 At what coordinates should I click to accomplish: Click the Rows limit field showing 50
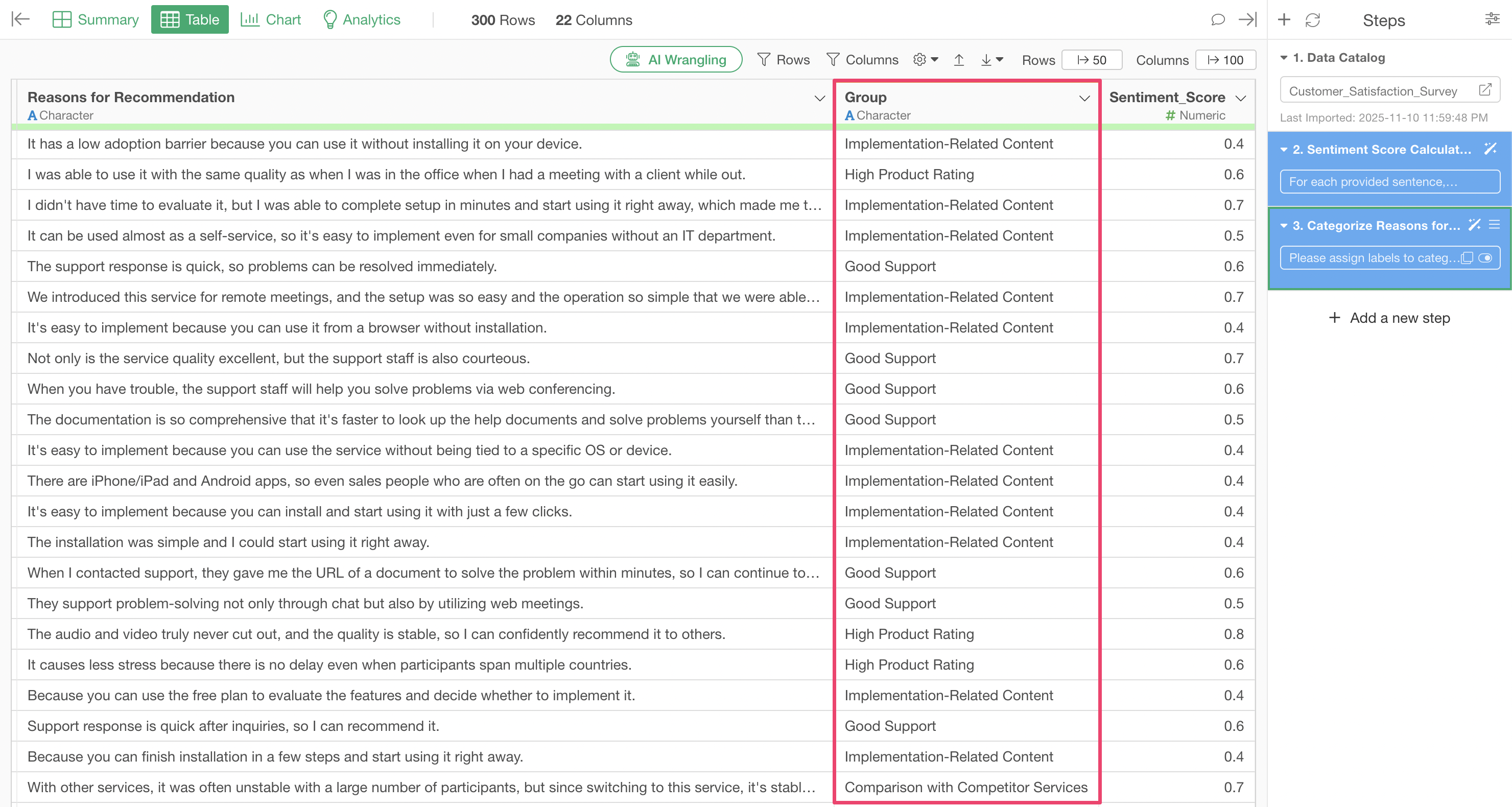coord(1092,60)
